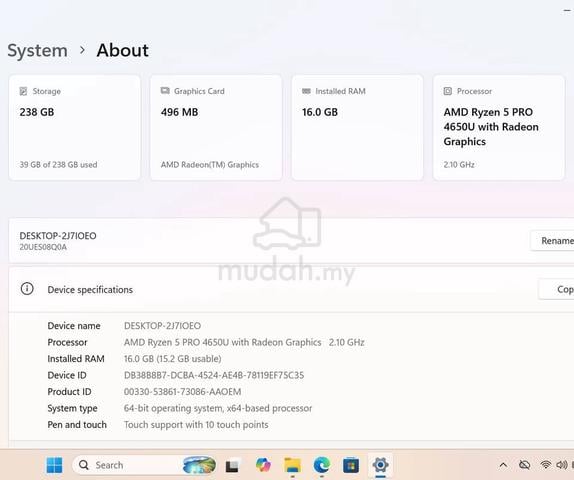The height and width of the screenshot is (480, 574).
Task: Open the Microsoft Store from the taskbar
Action: tap(351, 465)
